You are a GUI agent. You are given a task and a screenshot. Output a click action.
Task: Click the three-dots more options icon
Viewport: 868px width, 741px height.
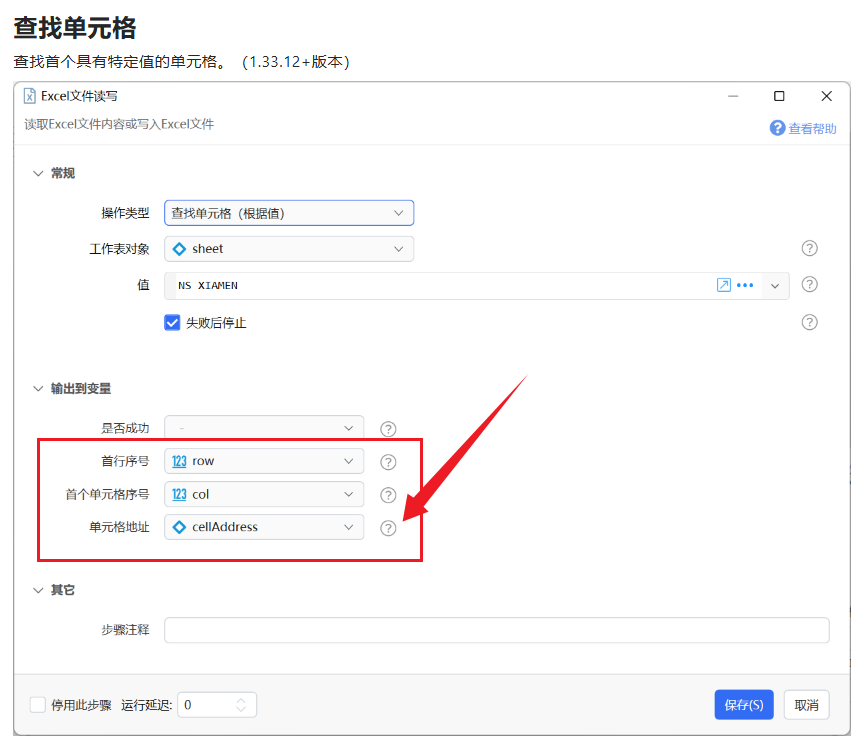coord(745,285)
